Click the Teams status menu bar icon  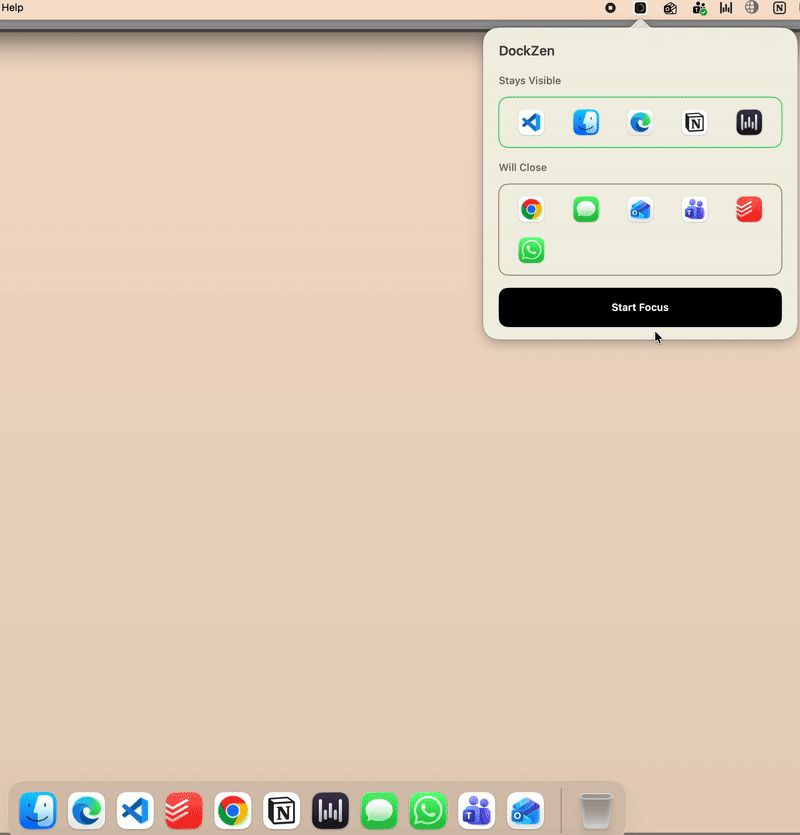699,8
